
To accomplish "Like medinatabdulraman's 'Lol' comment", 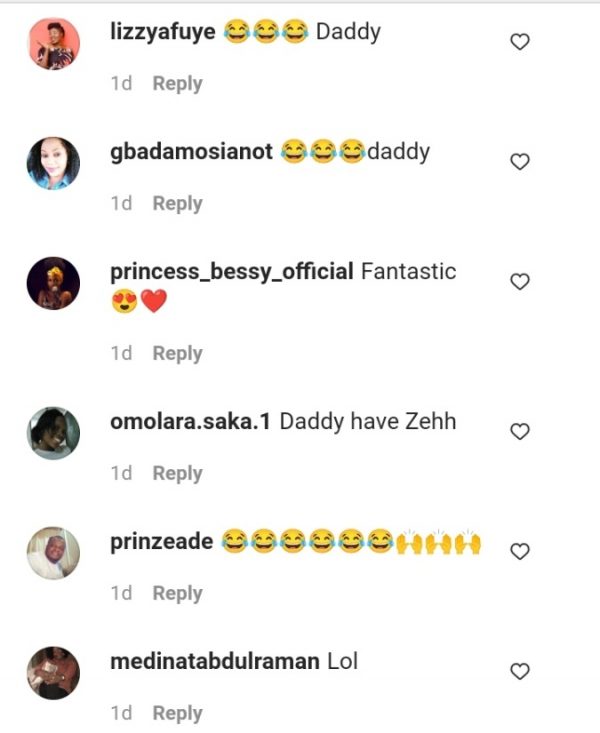I will [519, 672].
